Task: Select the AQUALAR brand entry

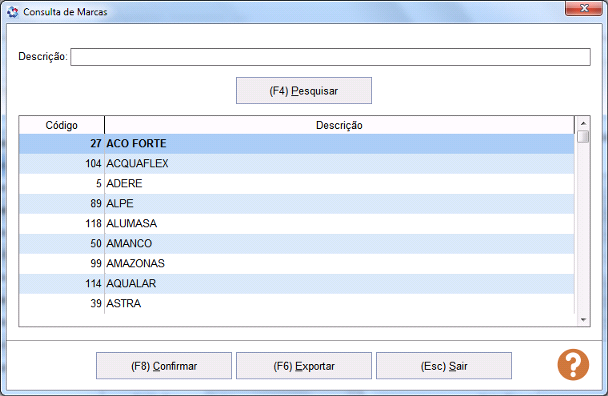Action: (297, 284)
